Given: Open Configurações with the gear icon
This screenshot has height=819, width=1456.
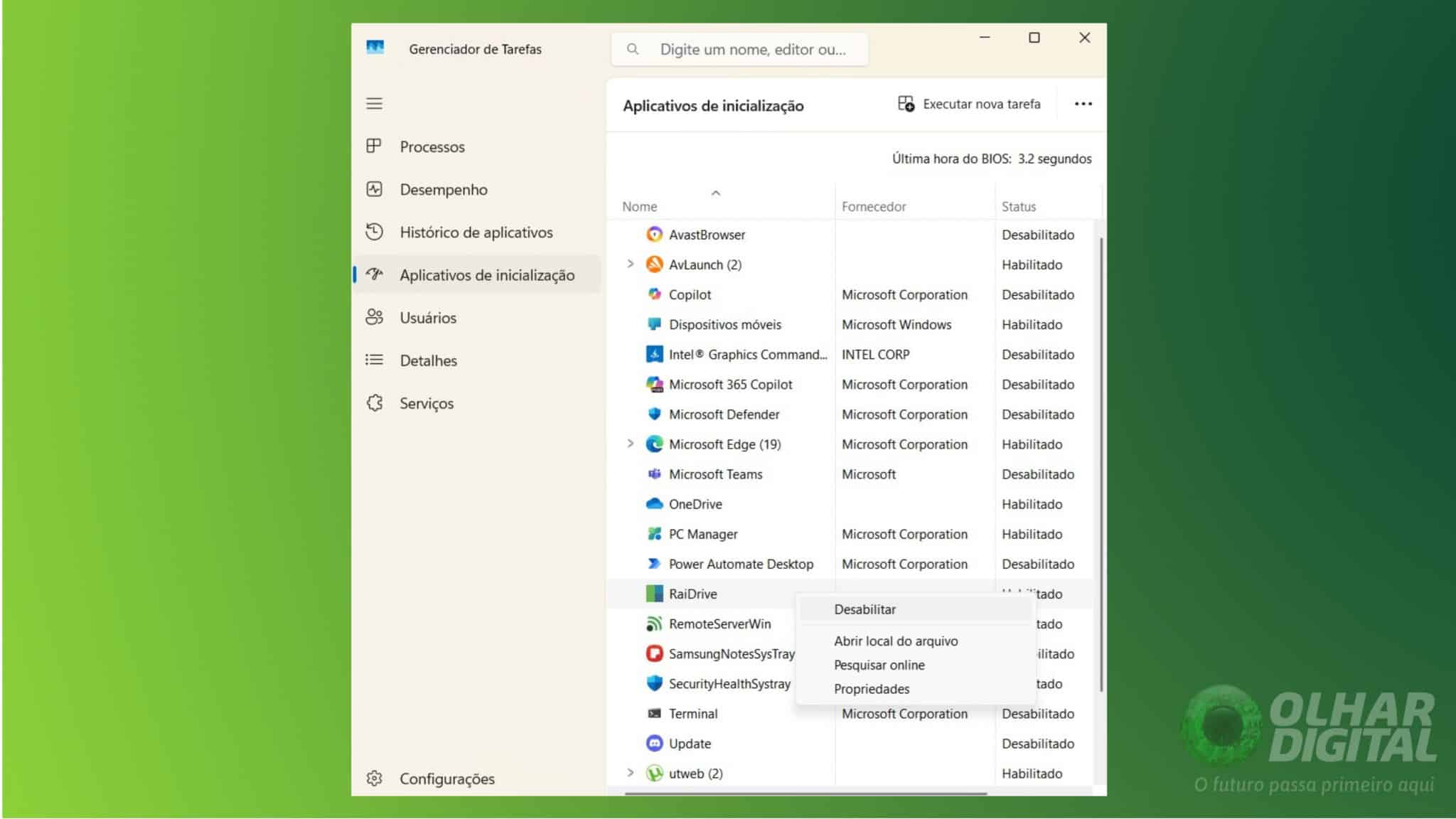Looking at the screenshot, I should tap(374, 778).
